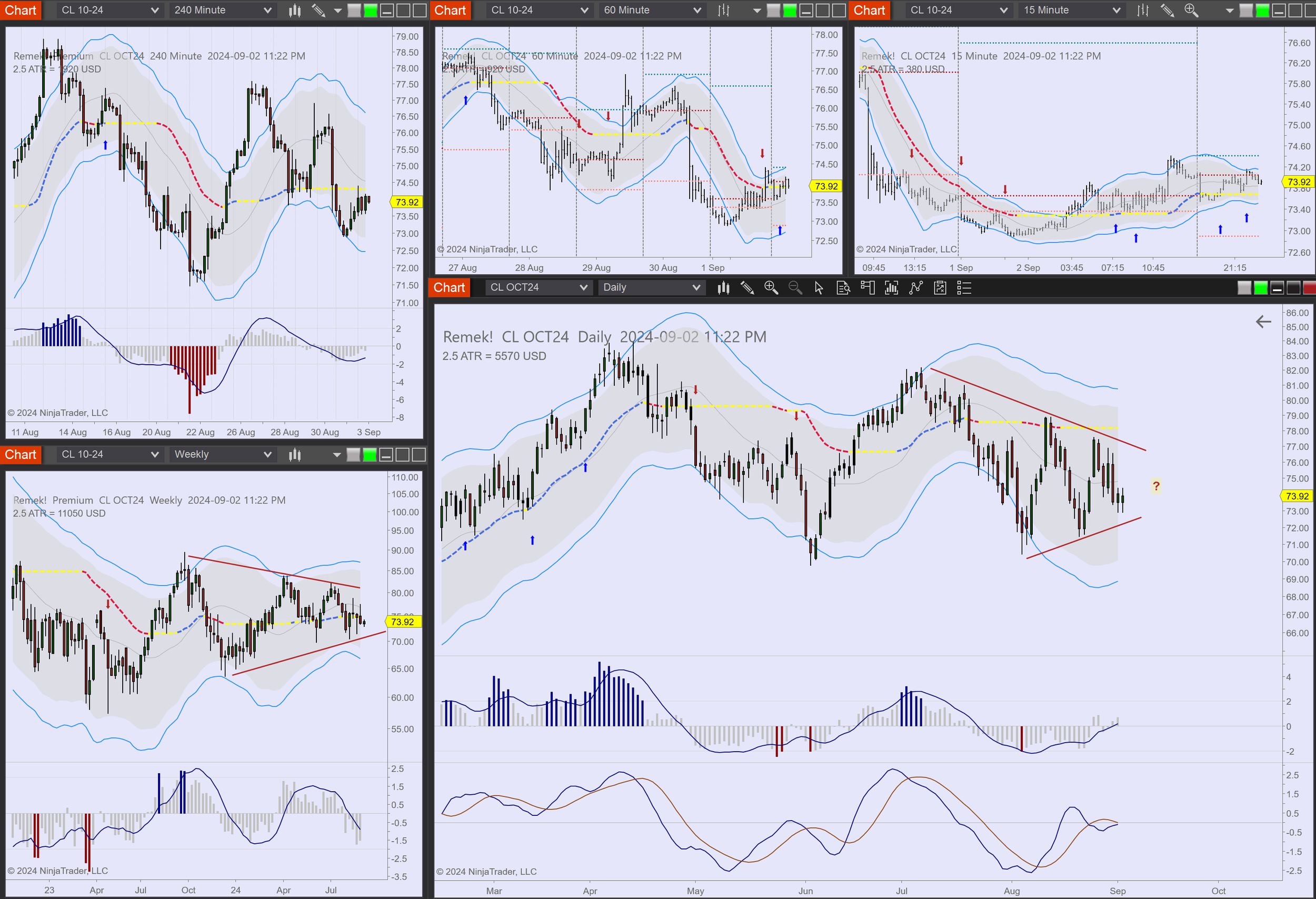The image size is (1316, 899).
Task: Click bar style icon in 60 Minute chart
Action: coord(724,10)
